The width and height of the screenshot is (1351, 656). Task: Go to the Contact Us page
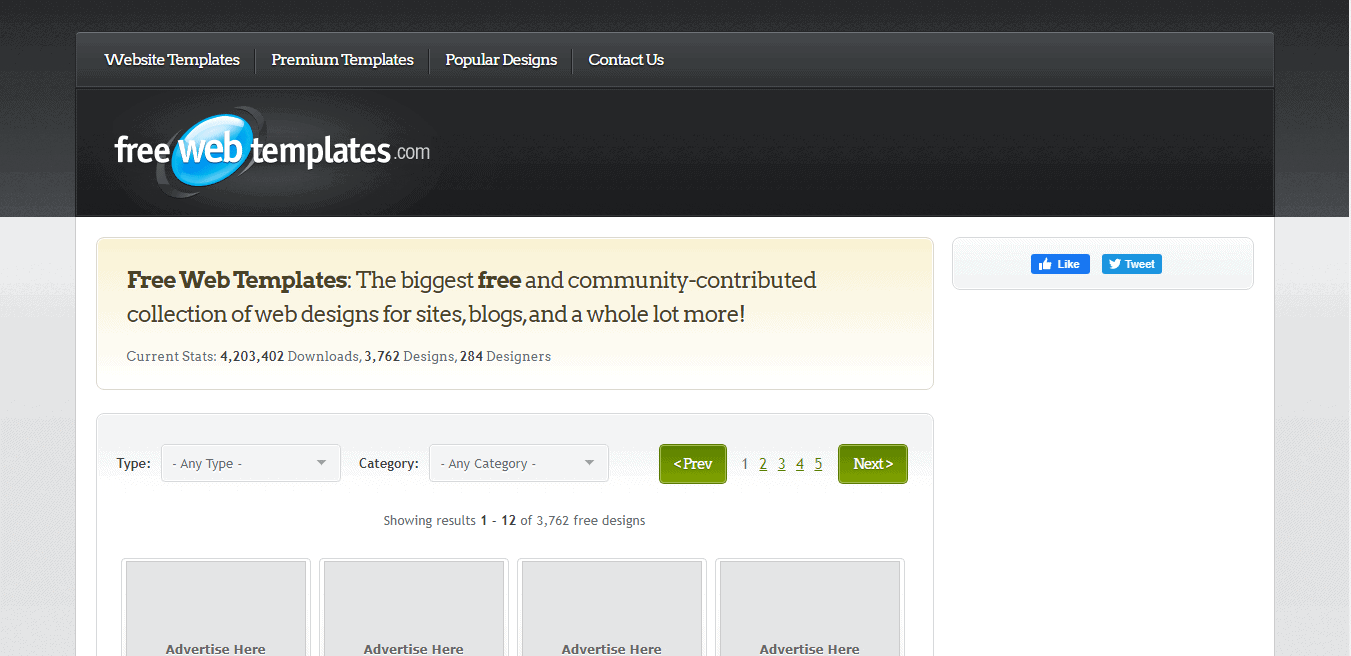coord(625,59)
